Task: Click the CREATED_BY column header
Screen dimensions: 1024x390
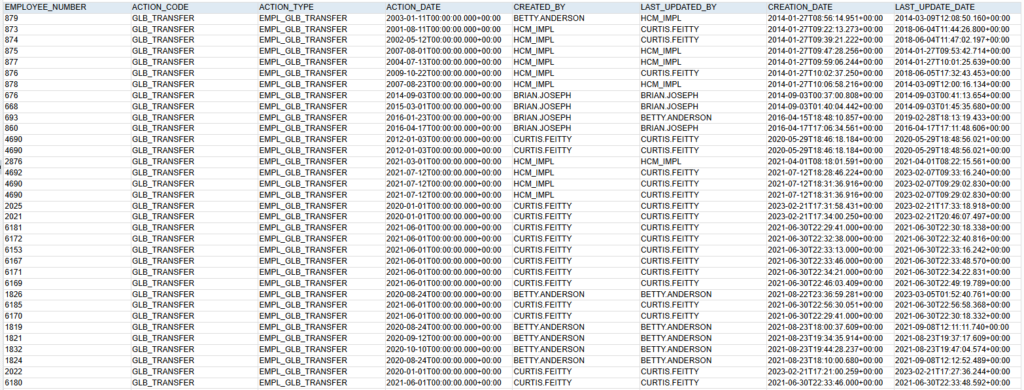Action: pos(575,7)
